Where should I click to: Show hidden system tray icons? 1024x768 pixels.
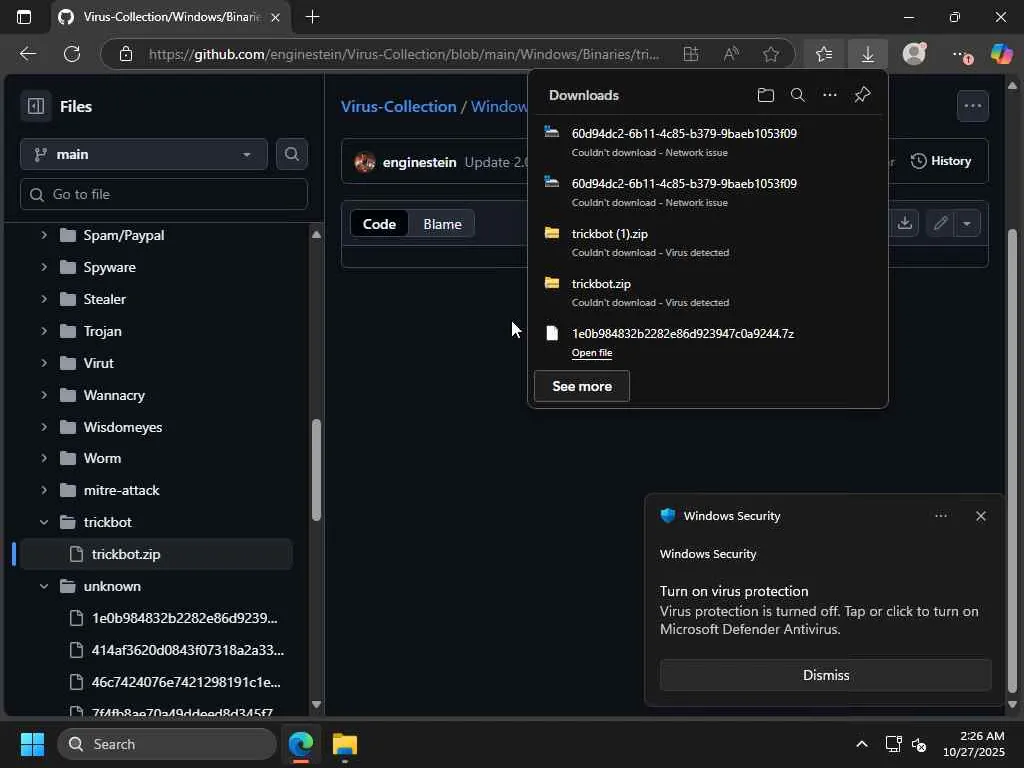pyautogui.click(x=862, y=744)
